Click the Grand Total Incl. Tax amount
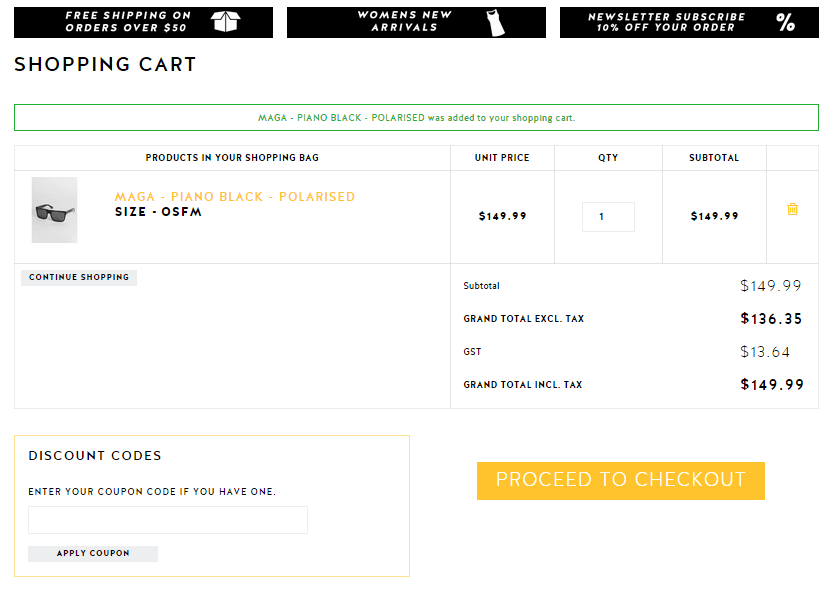 point(772,385)
